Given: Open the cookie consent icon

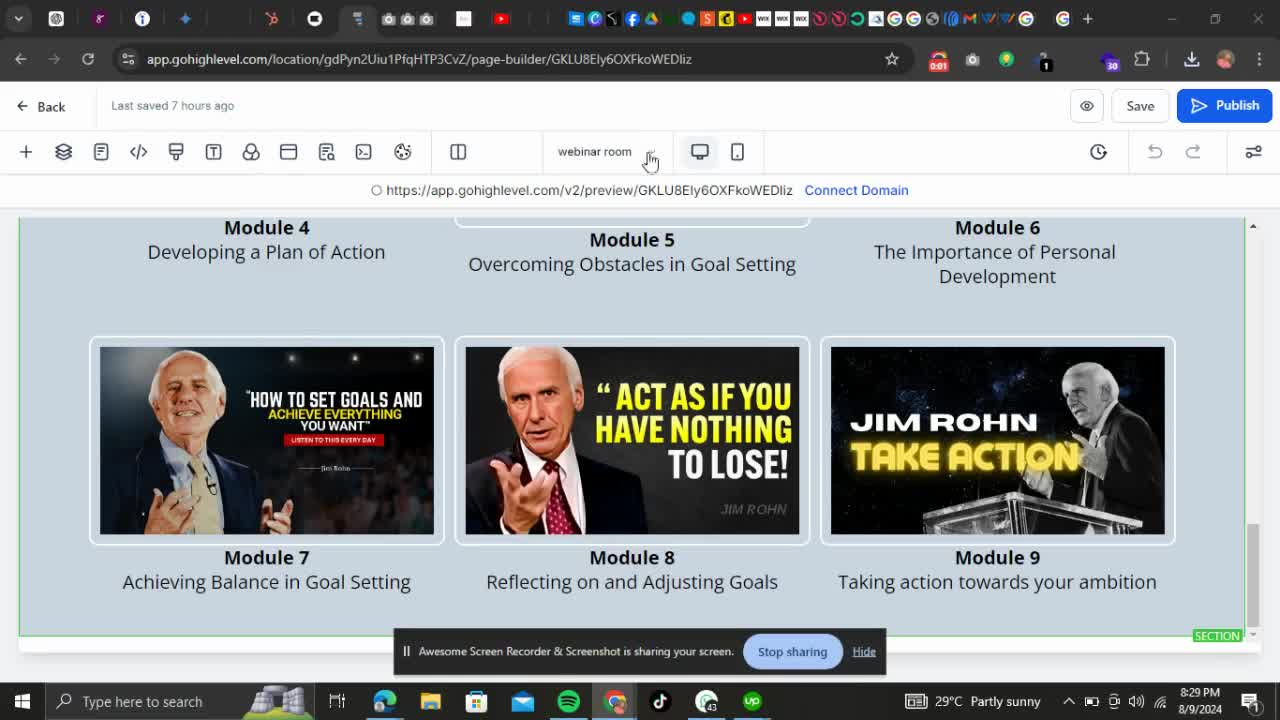Looking at the screenshot, I should coord(402,152).
